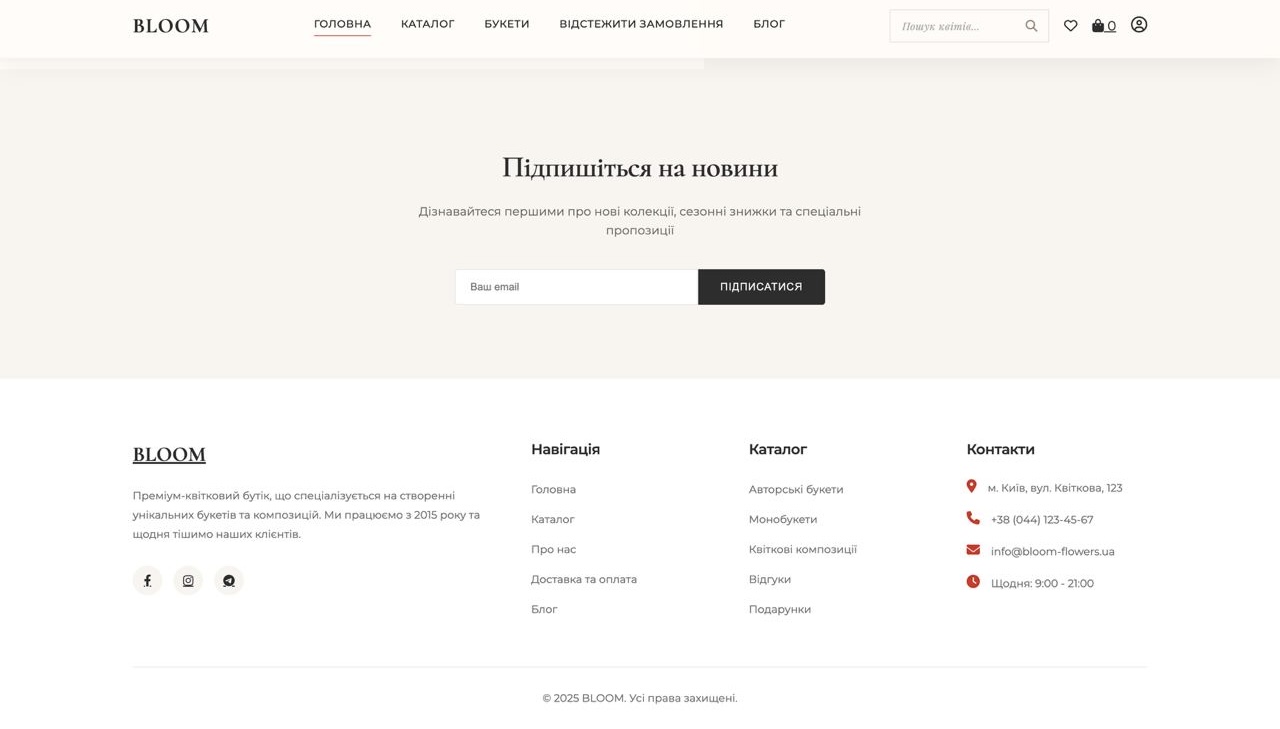This screenshot has height=729, width=1280.
Task: Click the location pin icon beside the address
Action: 971,486
